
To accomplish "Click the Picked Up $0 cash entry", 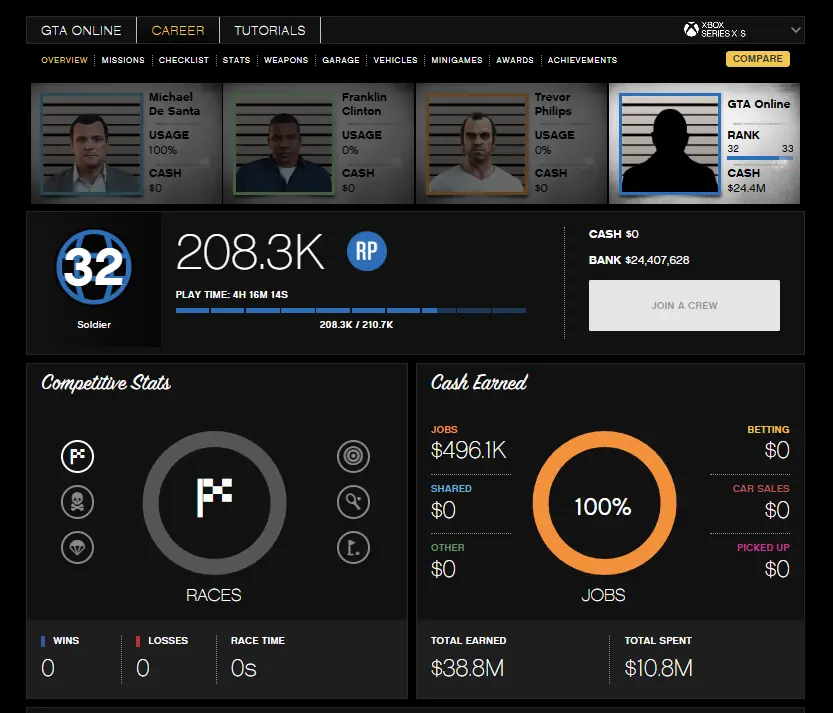I will [763, 561].
